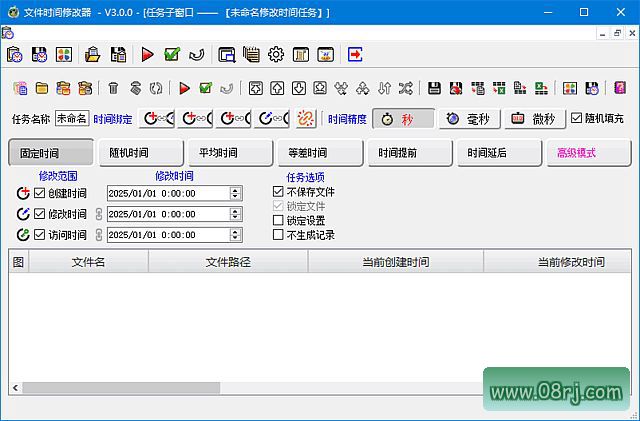Click the plain black floppy save icon

tap(434, 88)
